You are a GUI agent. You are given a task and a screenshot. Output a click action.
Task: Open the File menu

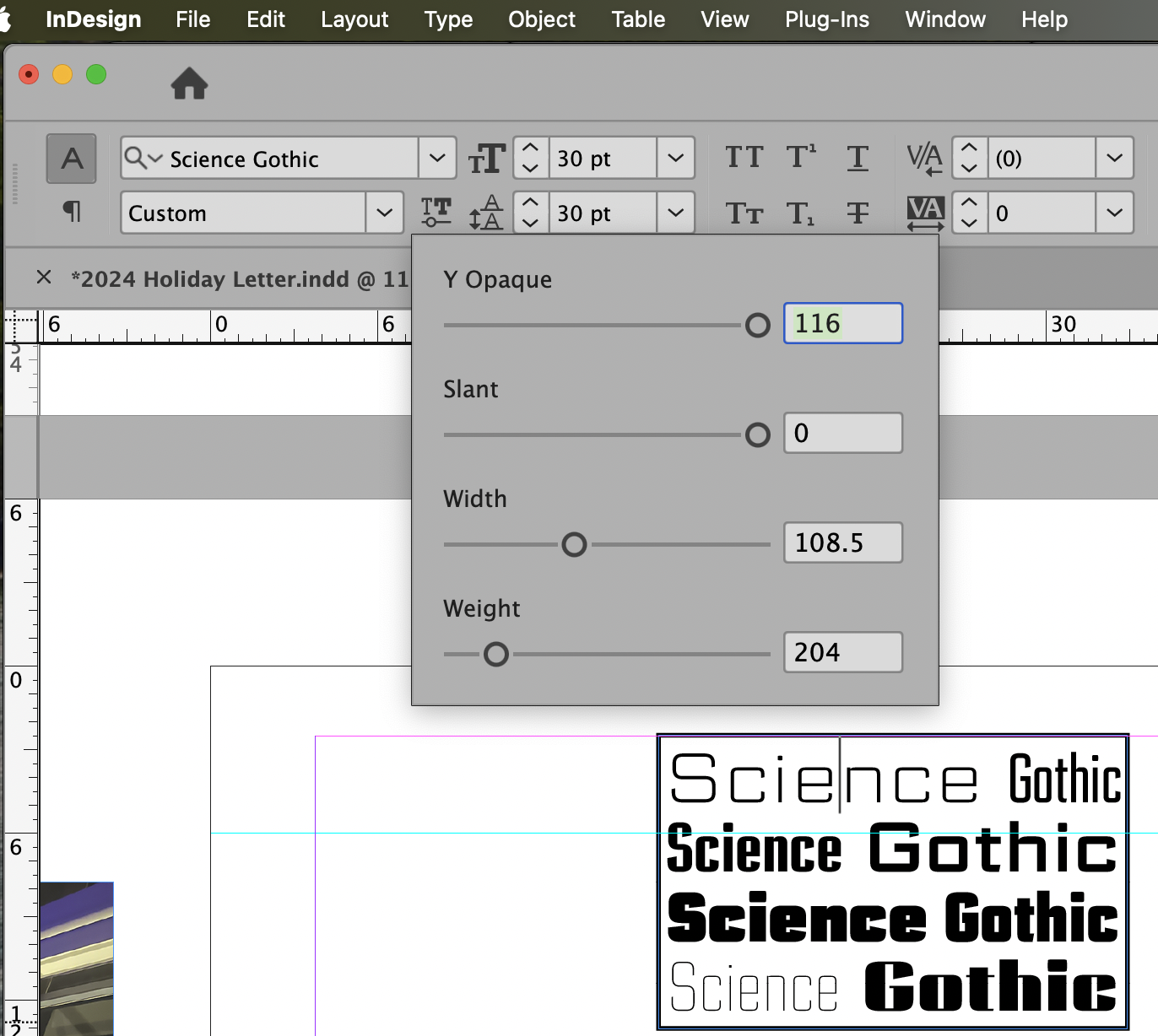[193, 19]
